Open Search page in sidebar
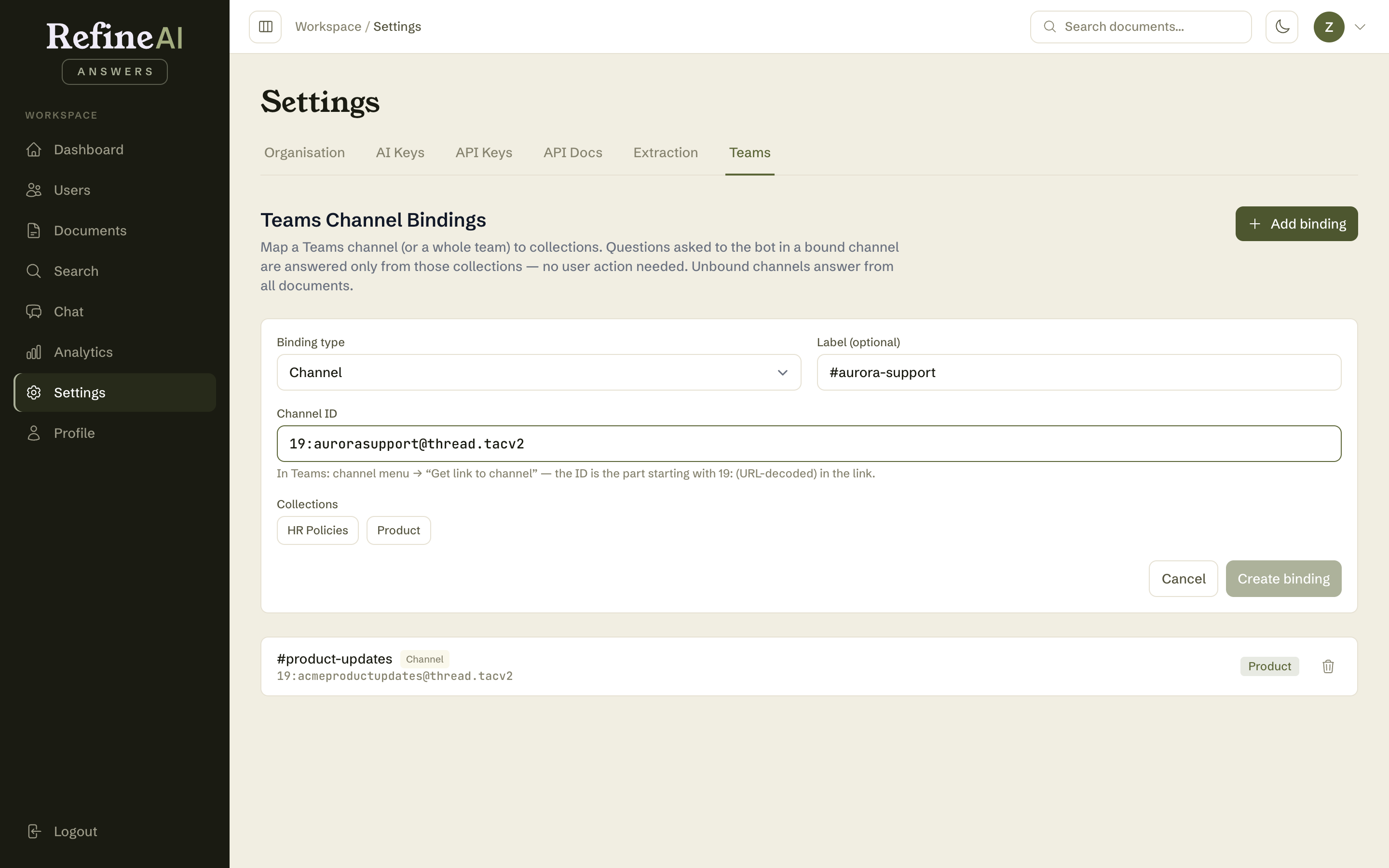This screenshot has height=868, width=1389. (x=115, y=271)
